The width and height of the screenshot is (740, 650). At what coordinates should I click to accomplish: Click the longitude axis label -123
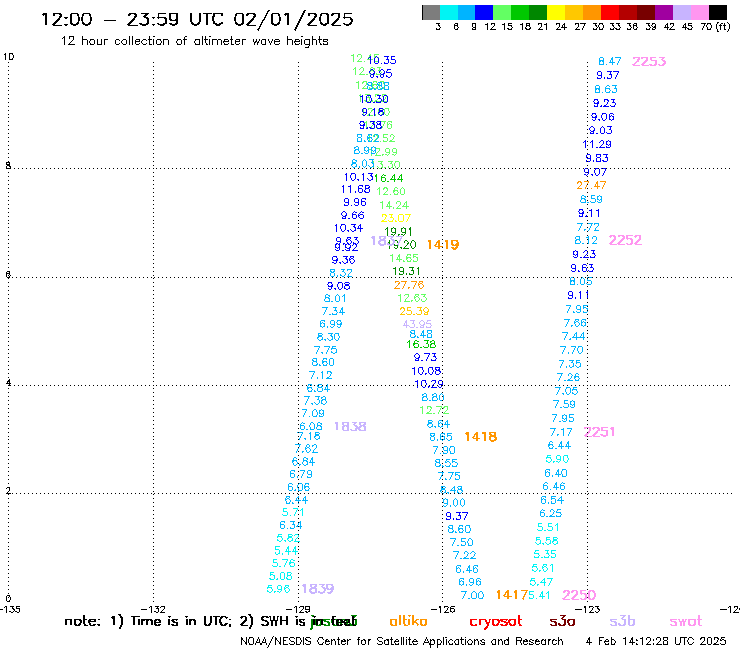point(588,609)
